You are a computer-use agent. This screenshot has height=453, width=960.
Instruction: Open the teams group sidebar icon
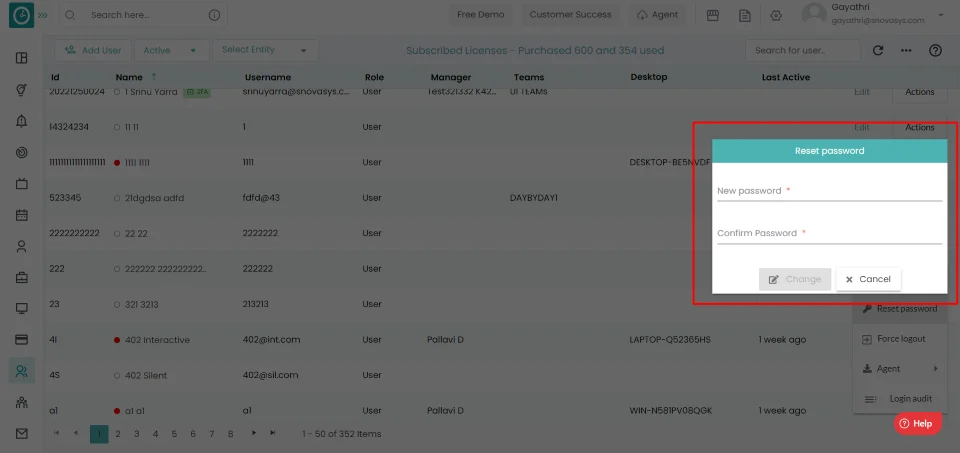(x=21, y=402)
